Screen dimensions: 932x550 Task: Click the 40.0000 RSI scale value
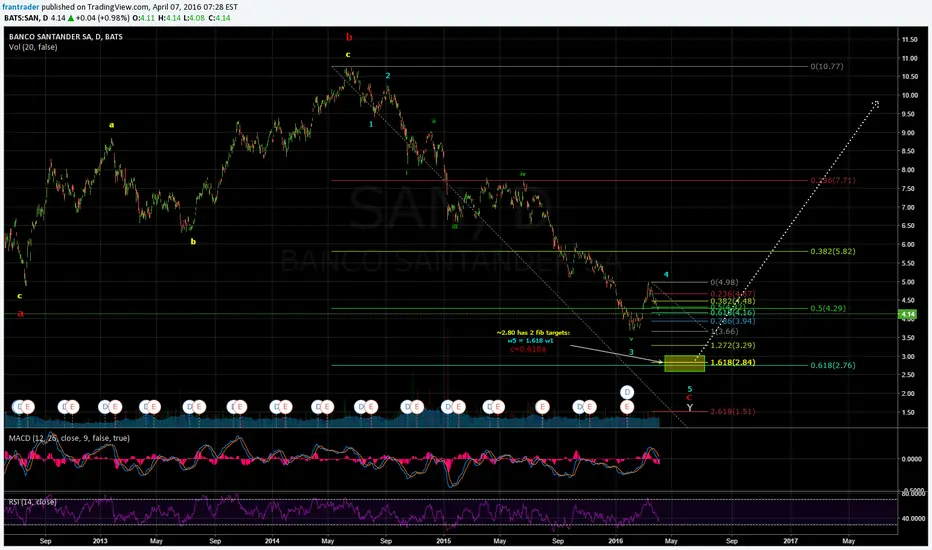click(912, 518)
